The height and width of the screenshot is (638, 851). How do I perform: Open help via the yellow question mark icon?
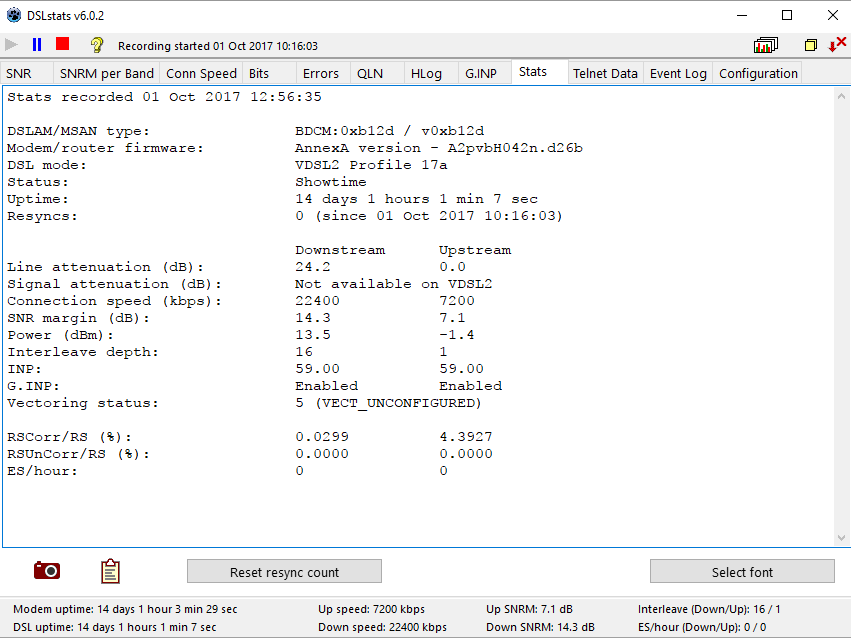[x=97, y=44]
